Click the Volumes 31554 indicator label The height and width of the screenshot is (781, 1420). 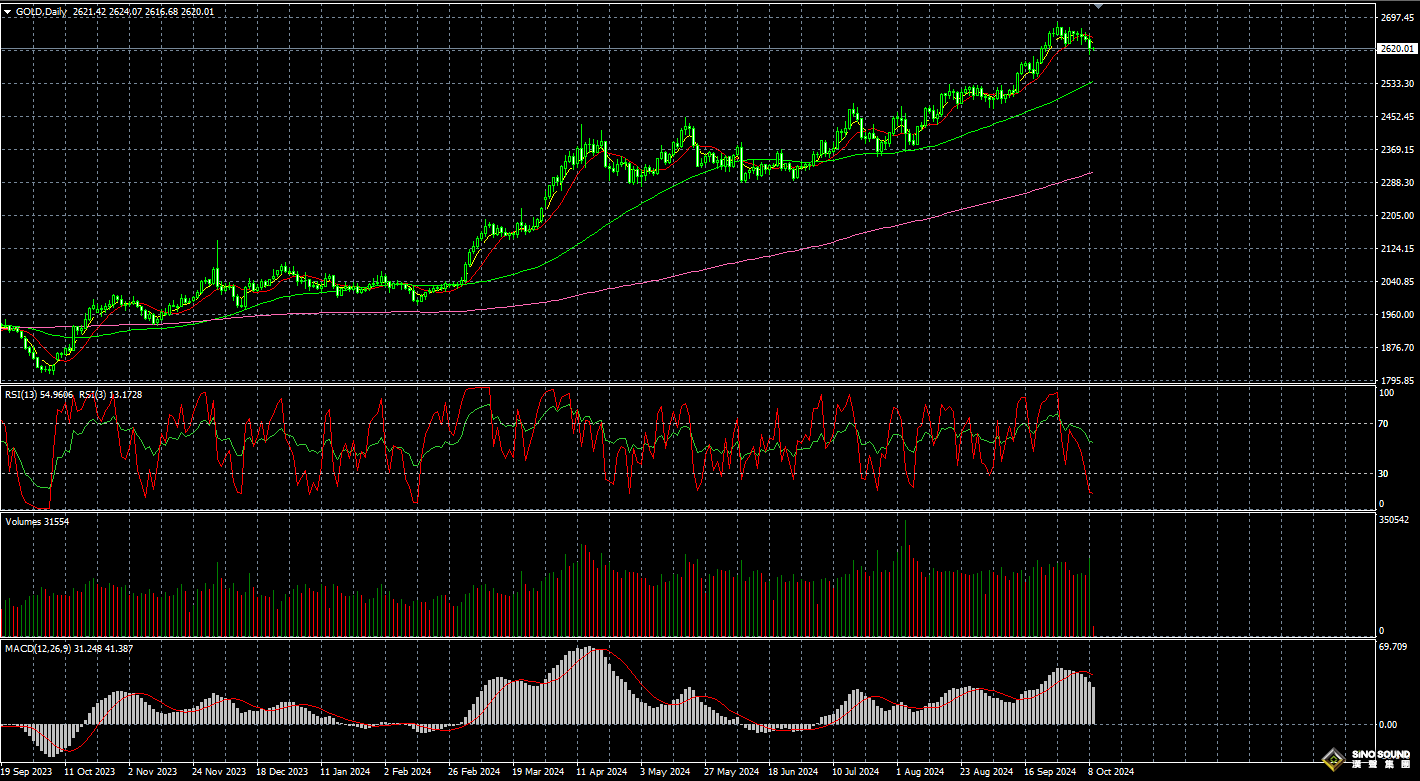[38, 521]
